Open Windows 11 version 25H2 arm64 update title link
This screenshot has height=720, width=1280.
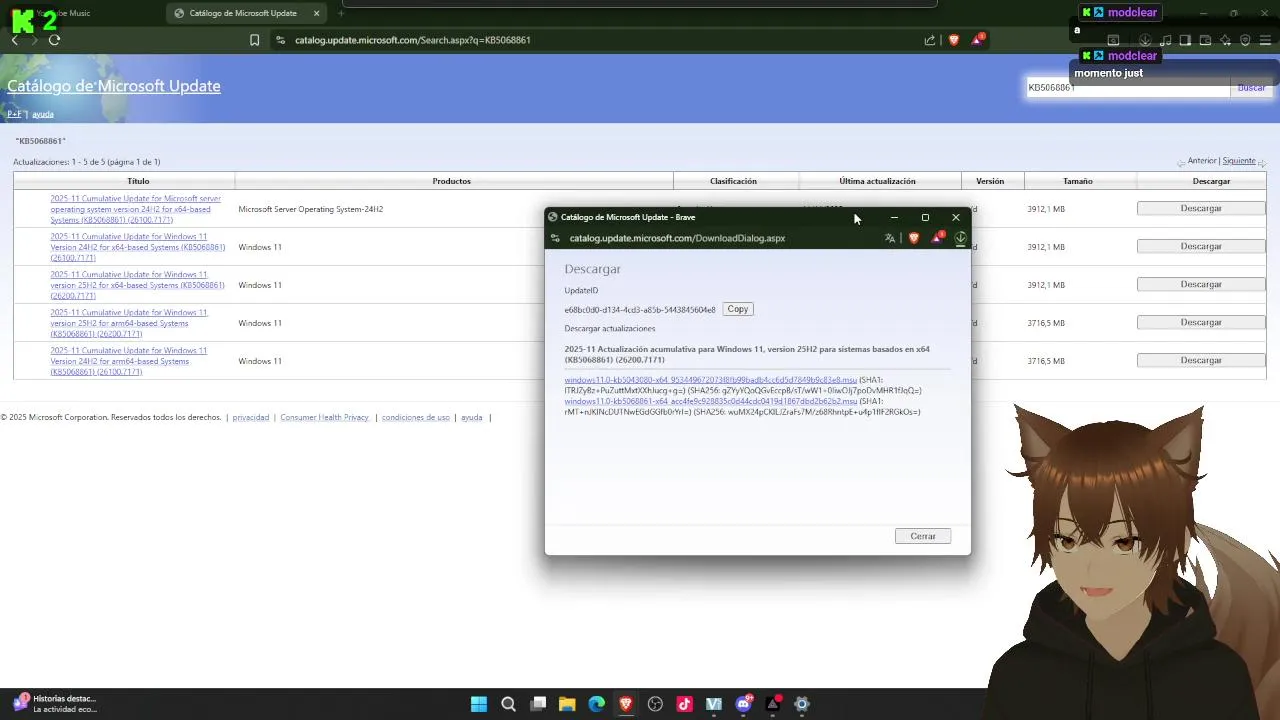point(129,323)
